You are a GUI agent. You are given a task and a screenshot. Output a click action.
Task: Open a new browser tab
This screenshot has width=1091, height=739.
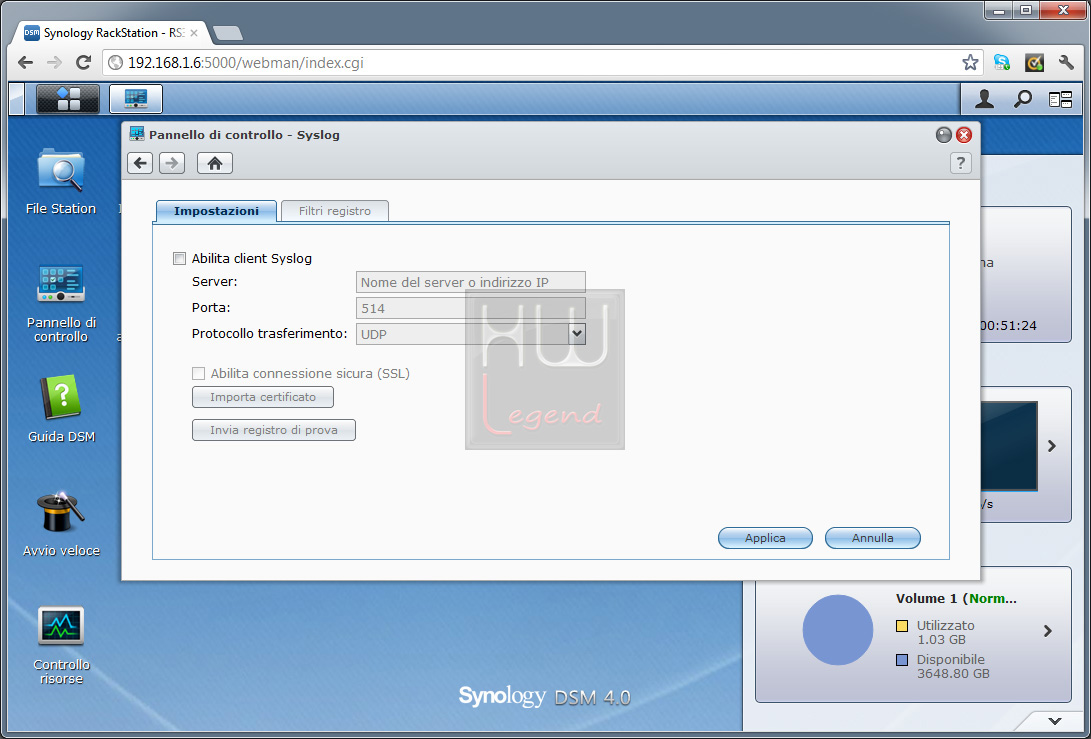pos(228,33)
